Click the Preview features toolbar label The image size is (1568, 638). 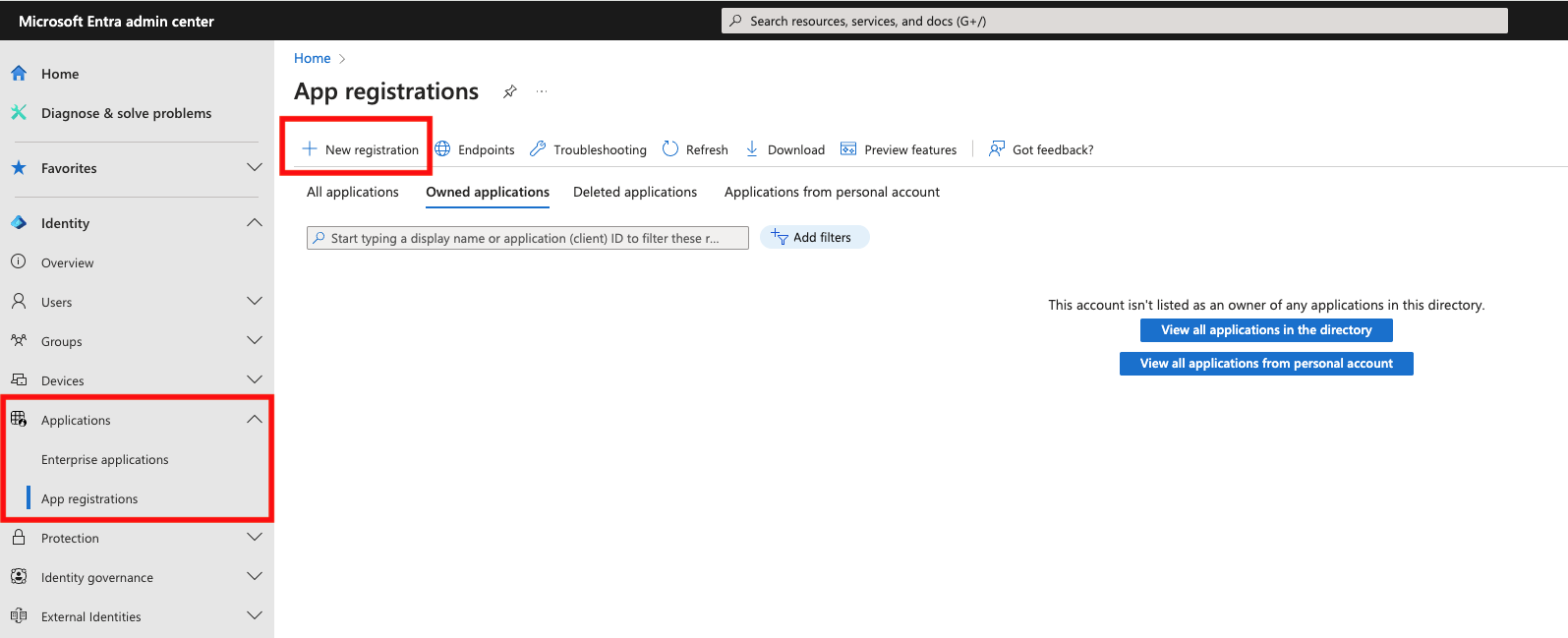point(910,149)
